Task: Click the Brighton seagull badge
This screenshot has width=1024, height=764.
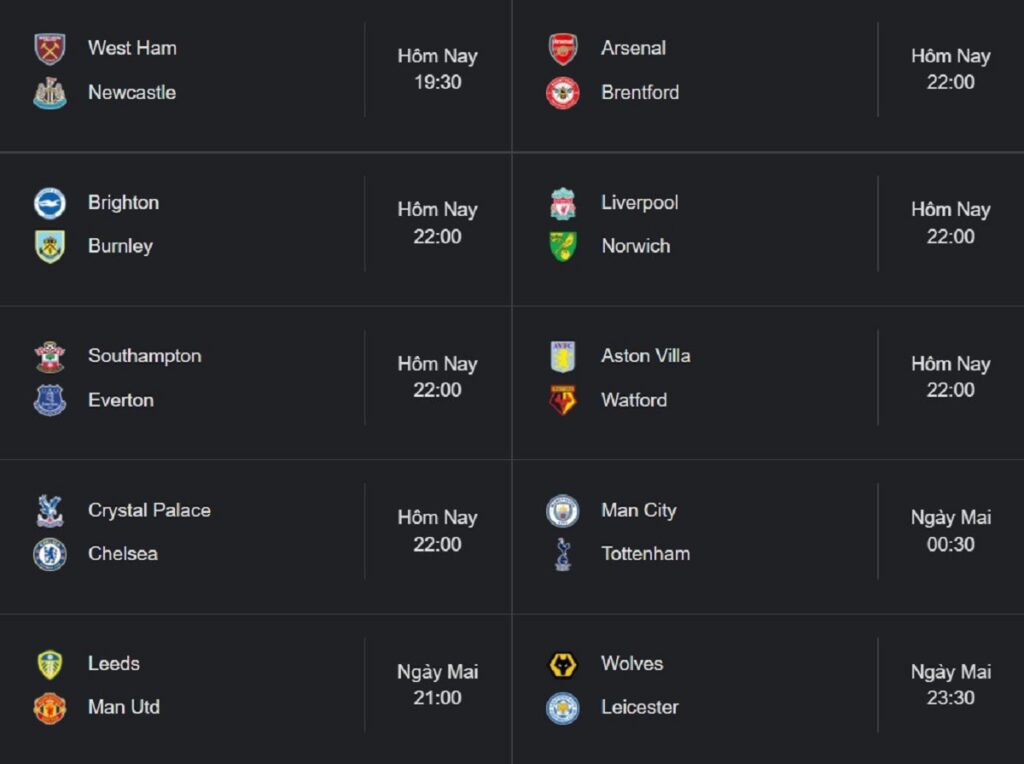Action: 50,203
